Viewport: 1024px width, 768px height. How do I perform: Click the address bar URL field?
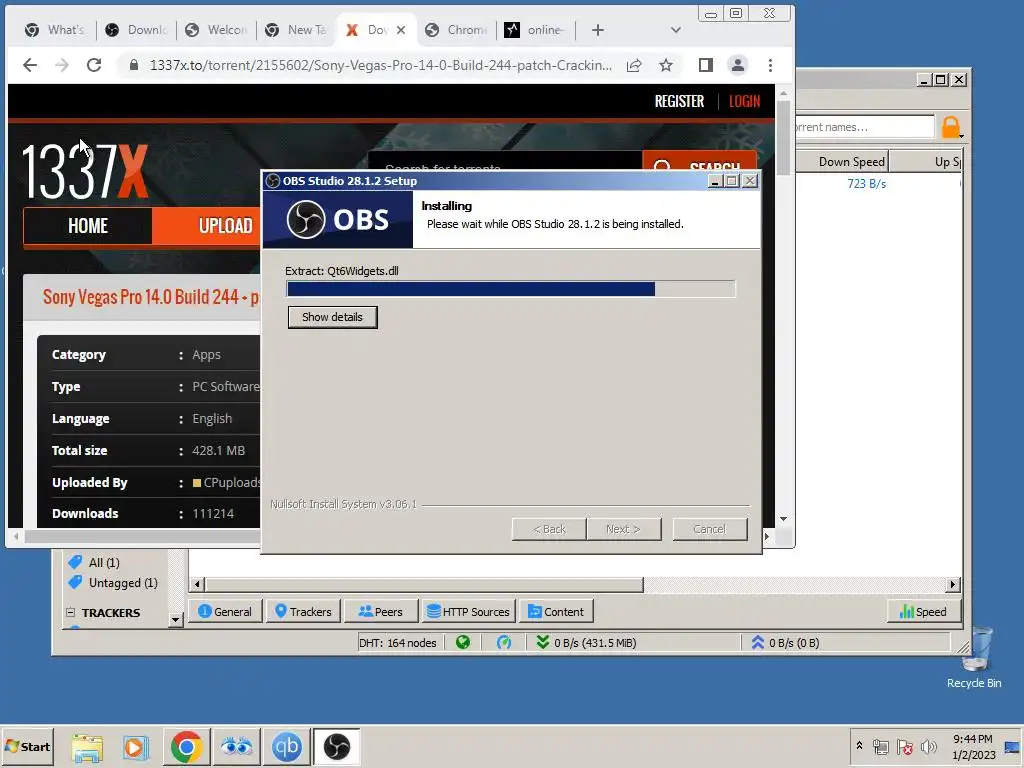tap(381, 65)
